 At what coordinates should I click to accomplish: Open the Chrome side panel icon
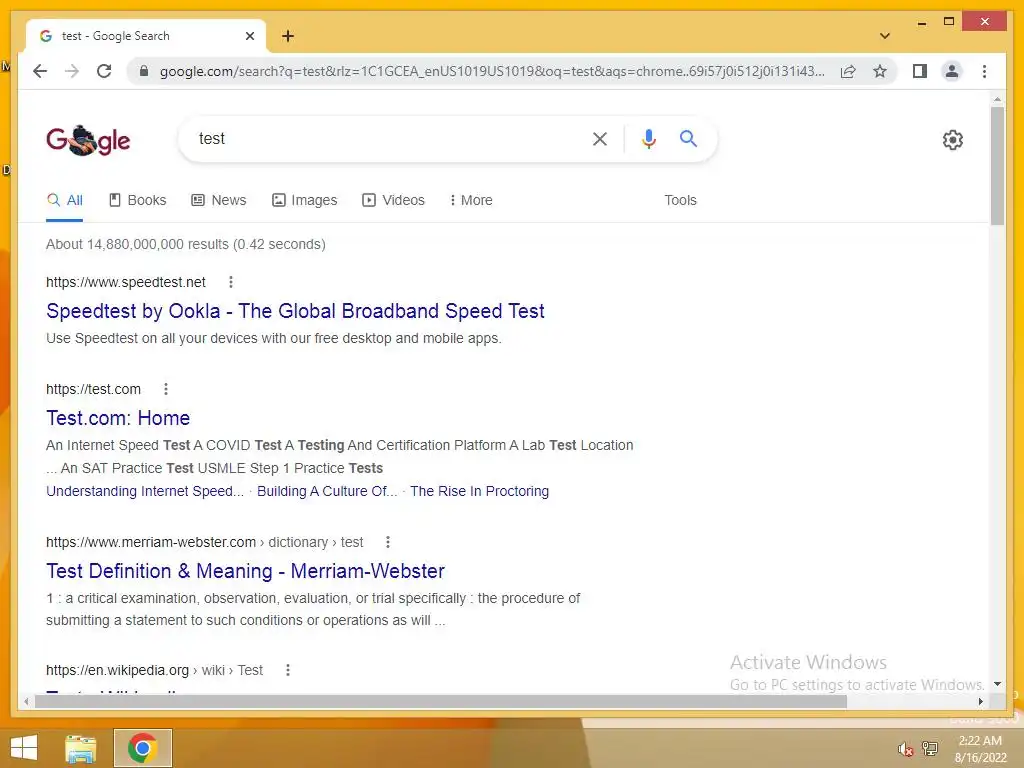[x=920, y=71]
